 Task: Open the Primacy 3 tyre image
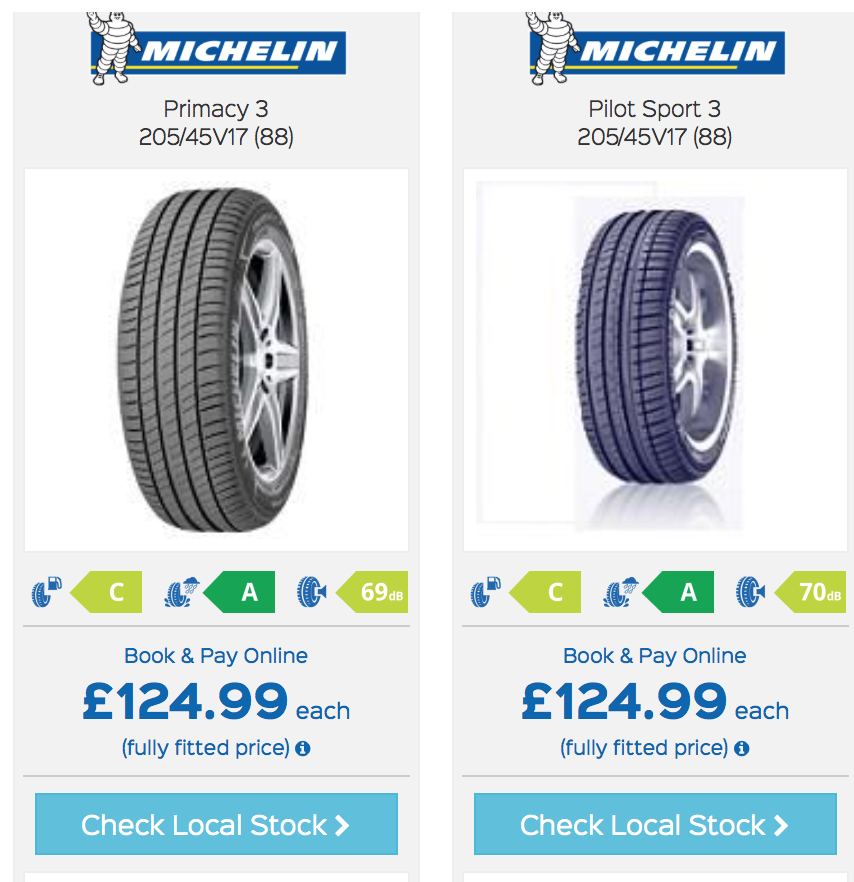point(216,360)
